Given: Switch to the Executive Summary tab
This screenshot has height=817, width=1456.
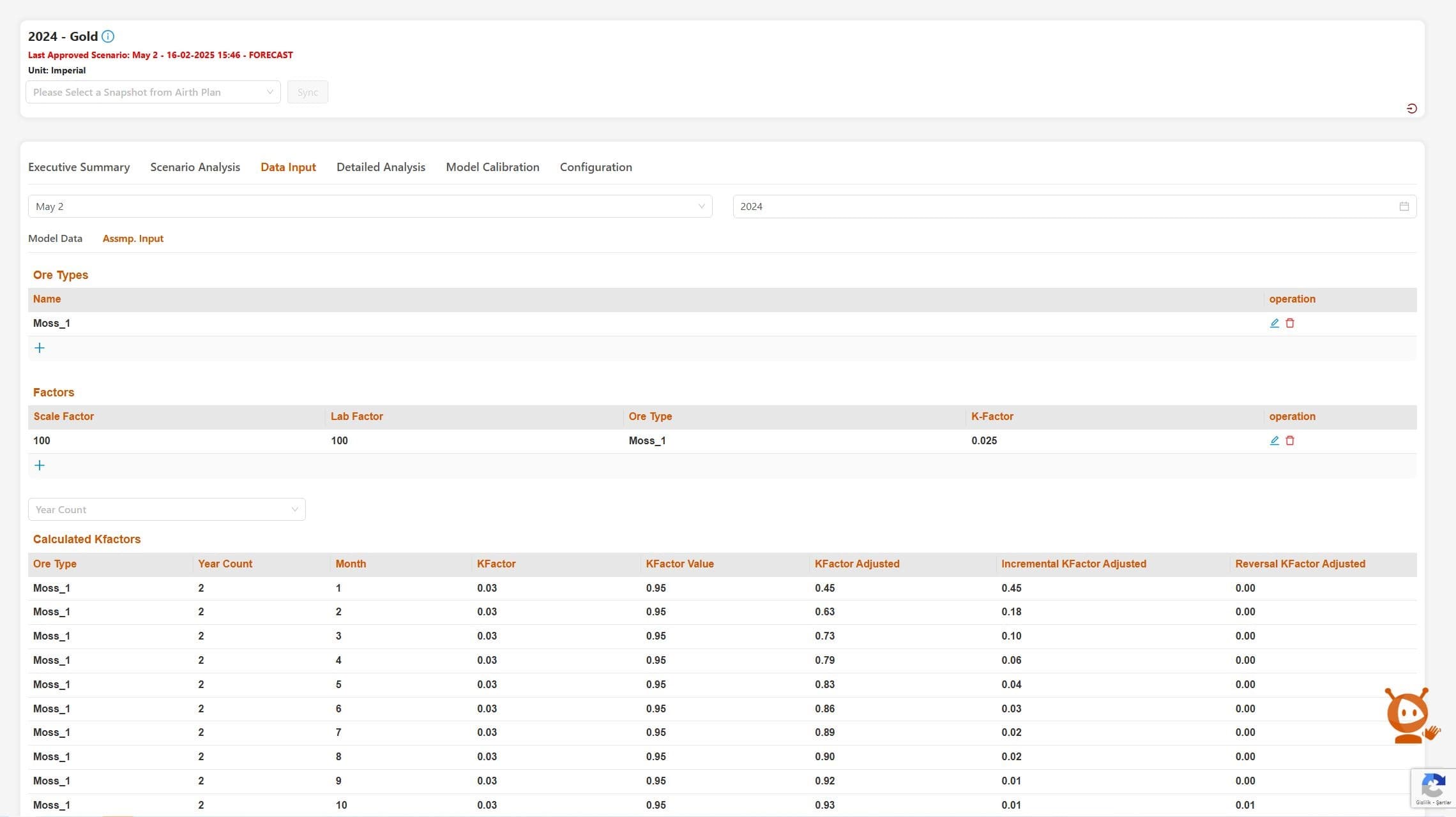Looking at the screenshot, I should (x=79, y=167).
